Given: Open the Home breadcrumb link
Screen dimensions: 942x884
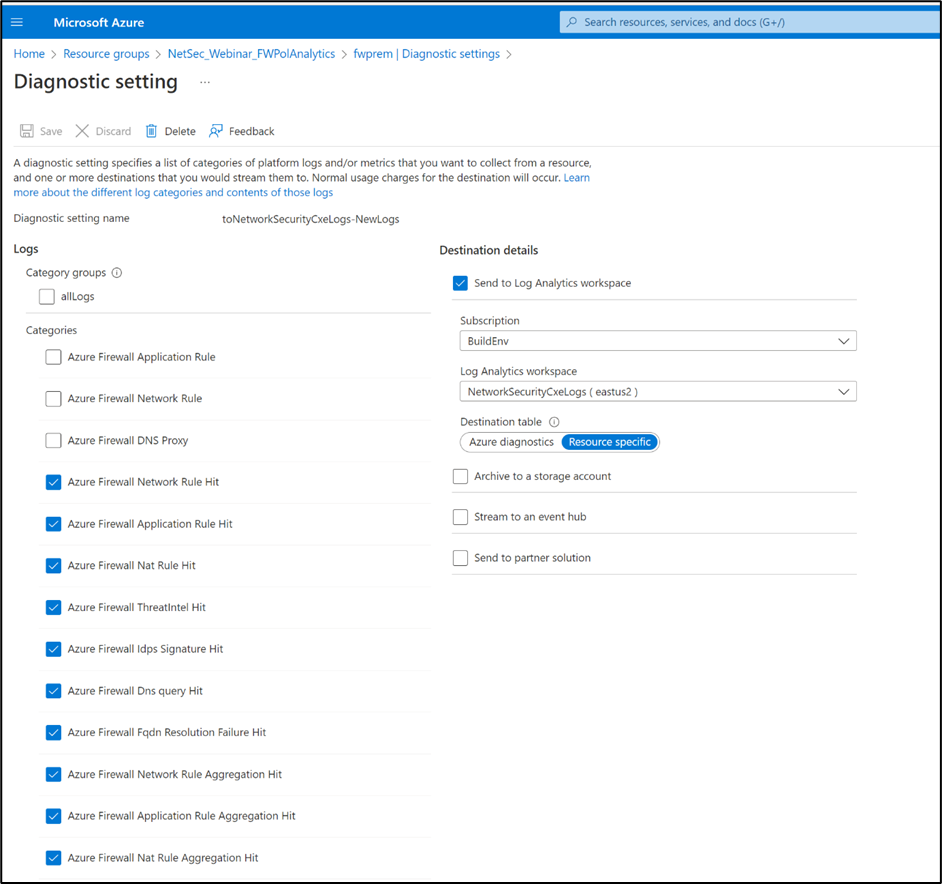Looking at the screenshot, I should pos(29,54).
